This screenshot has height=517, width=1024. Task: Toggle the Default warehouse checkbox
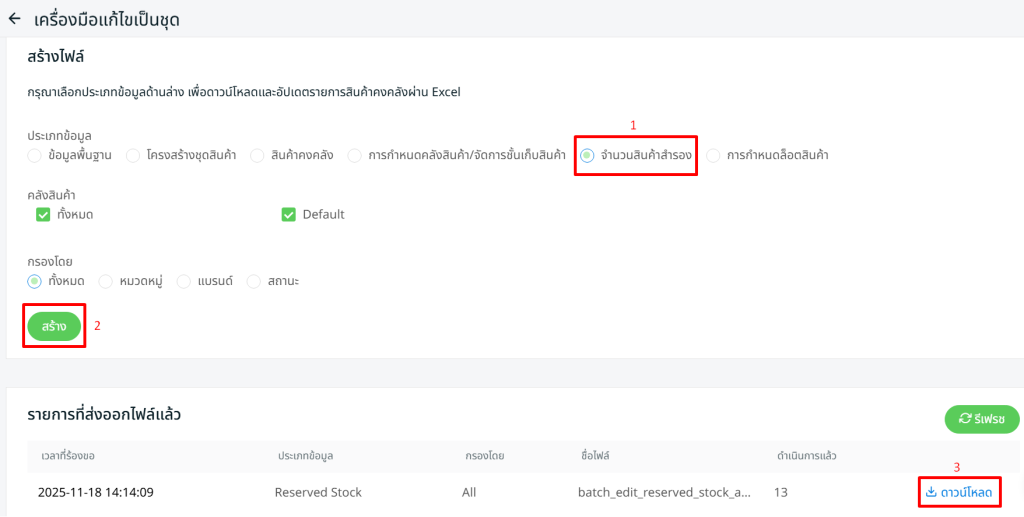click(x=289, y=214)
